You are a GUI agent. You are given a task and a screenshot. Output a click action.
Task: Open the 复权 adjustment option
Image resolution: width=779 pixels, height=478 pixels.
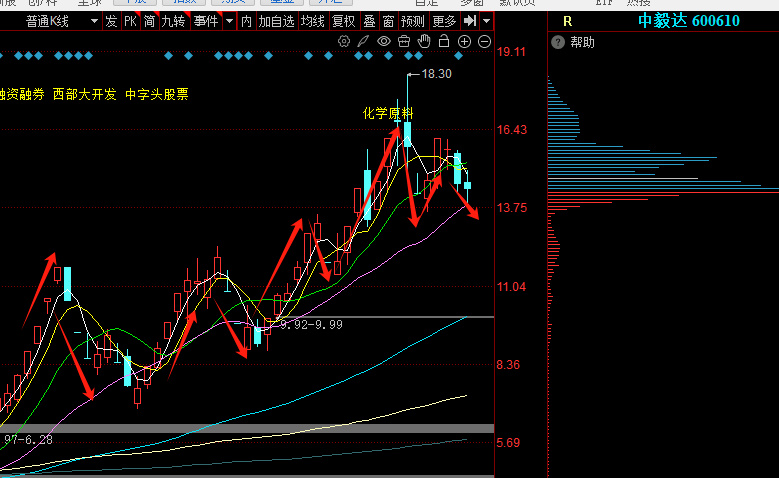coord(343,21)
